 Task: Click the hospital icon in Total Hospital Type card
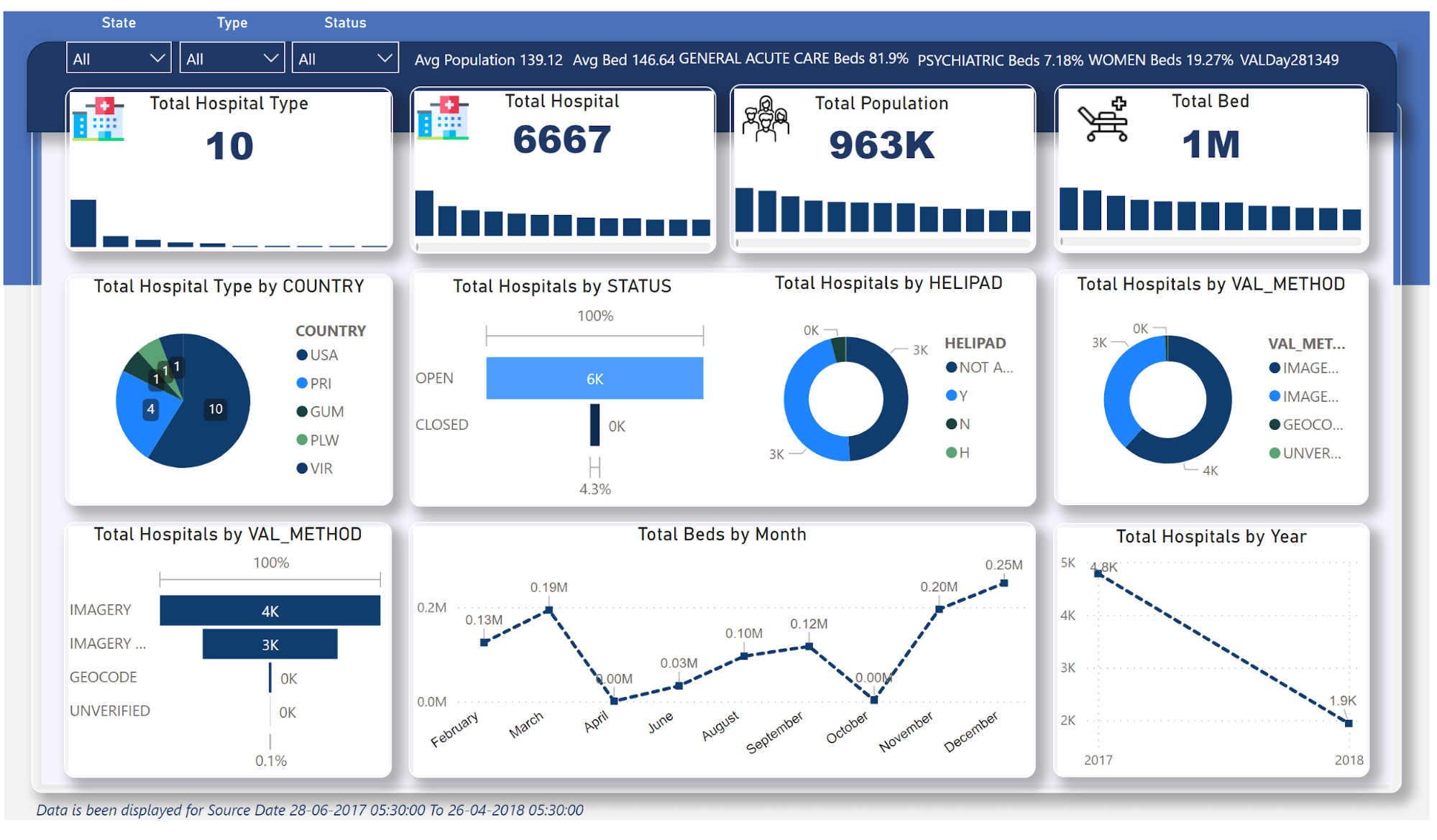click(x=98, y=119)
